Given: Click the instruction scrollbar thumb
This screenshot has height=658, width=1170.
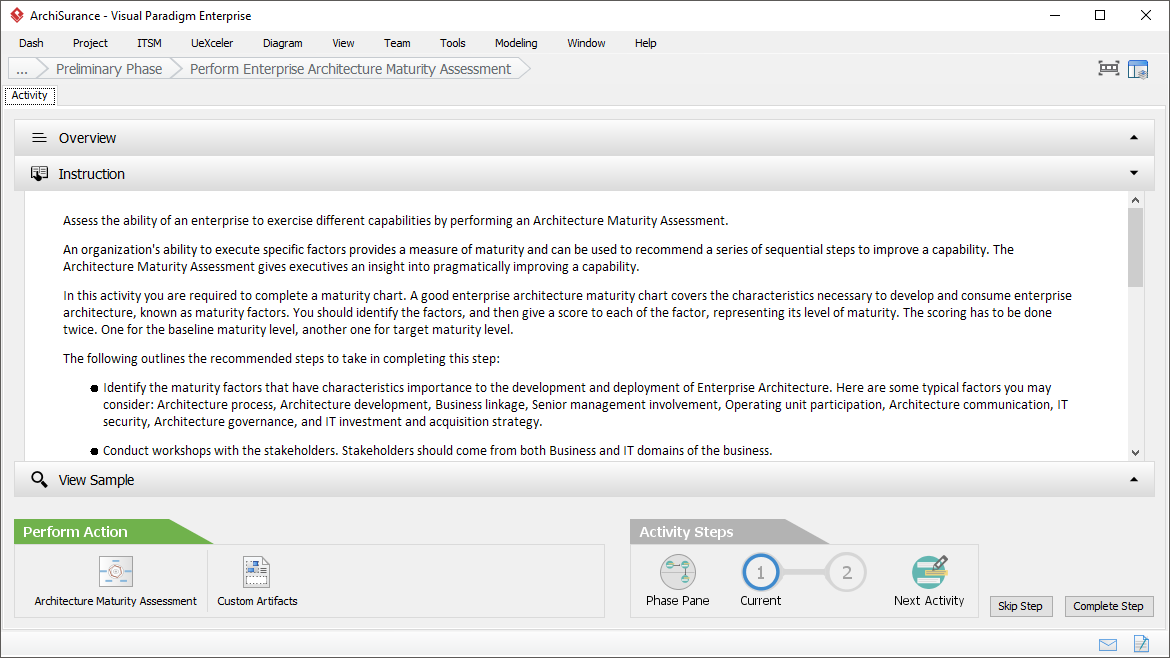Looking at the screenshot, I should coord(1135,247).
